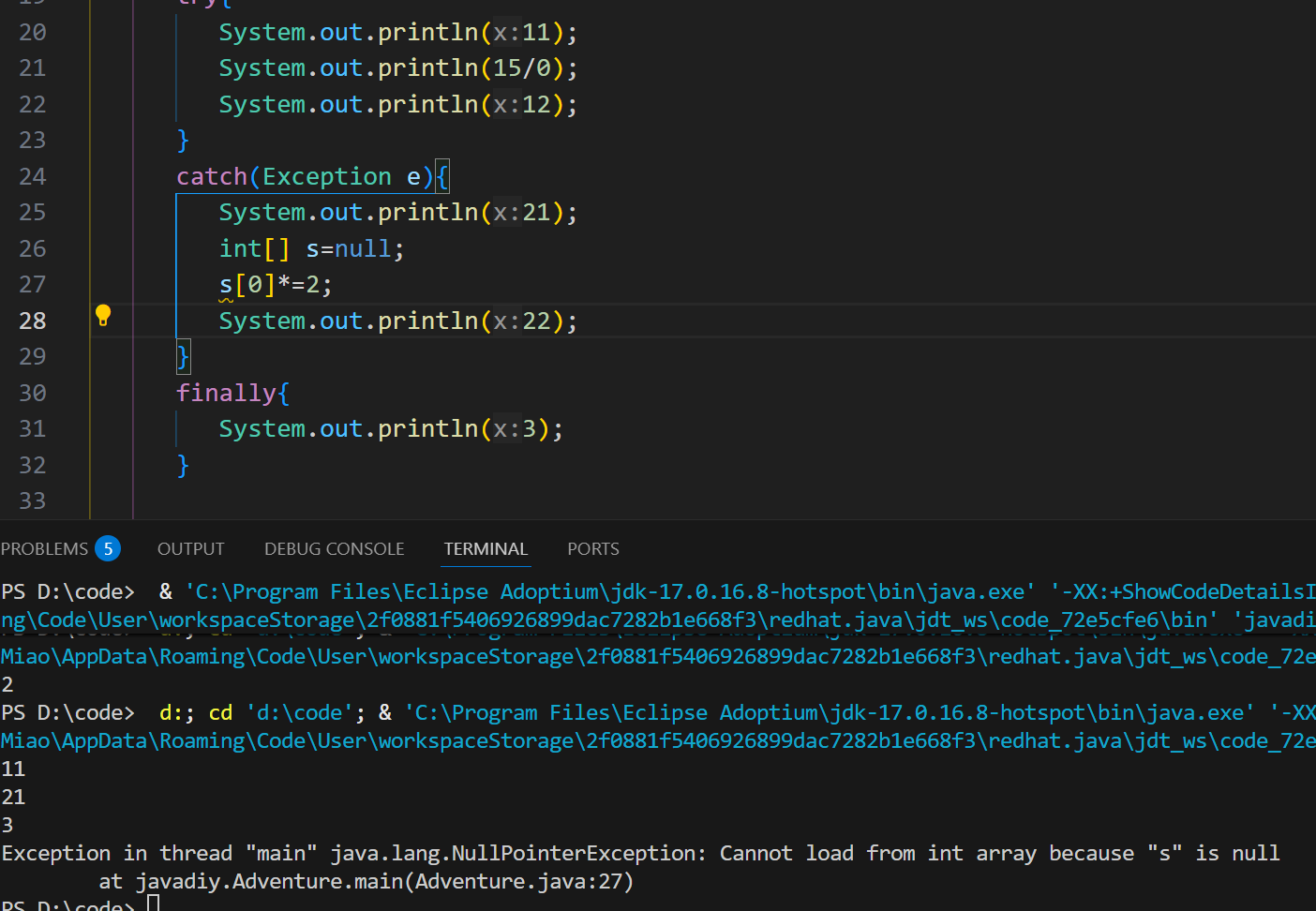Image resolution: width=1316 pixels, height=911 pixels.
Task: Open the PROBLEMS panel tab
Action: click(x=44, y=548)
